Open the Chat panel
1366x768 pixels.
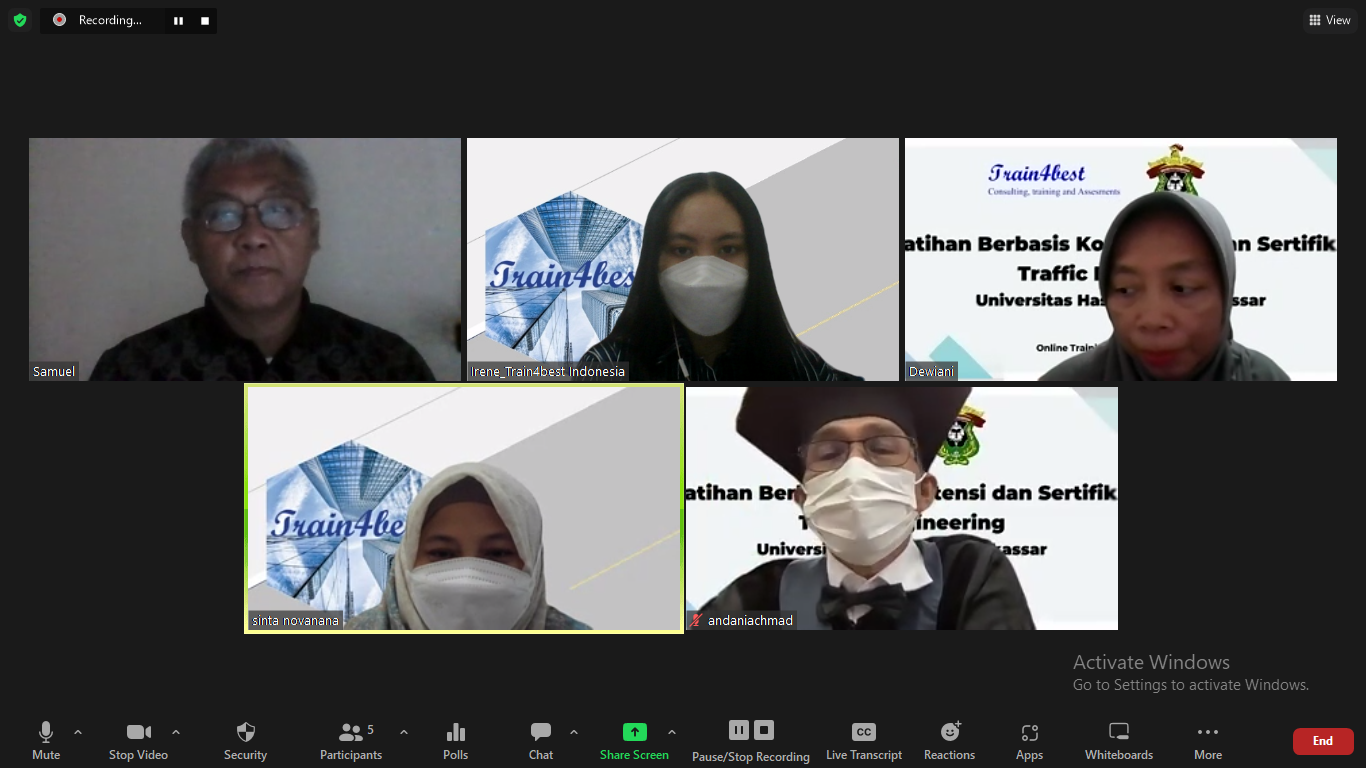pos(541,740)
